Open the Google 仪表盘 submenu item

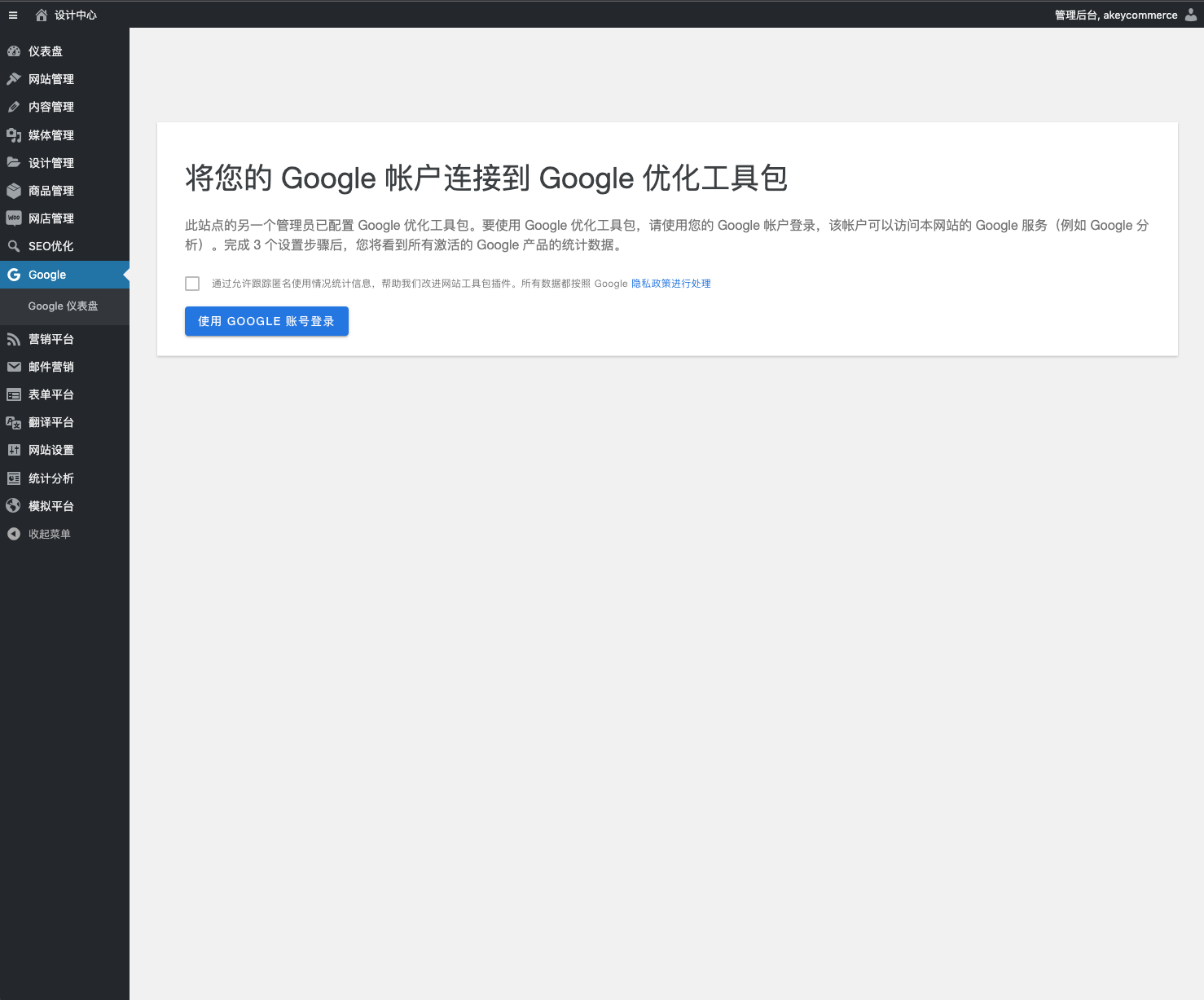(x=63, y=306)
